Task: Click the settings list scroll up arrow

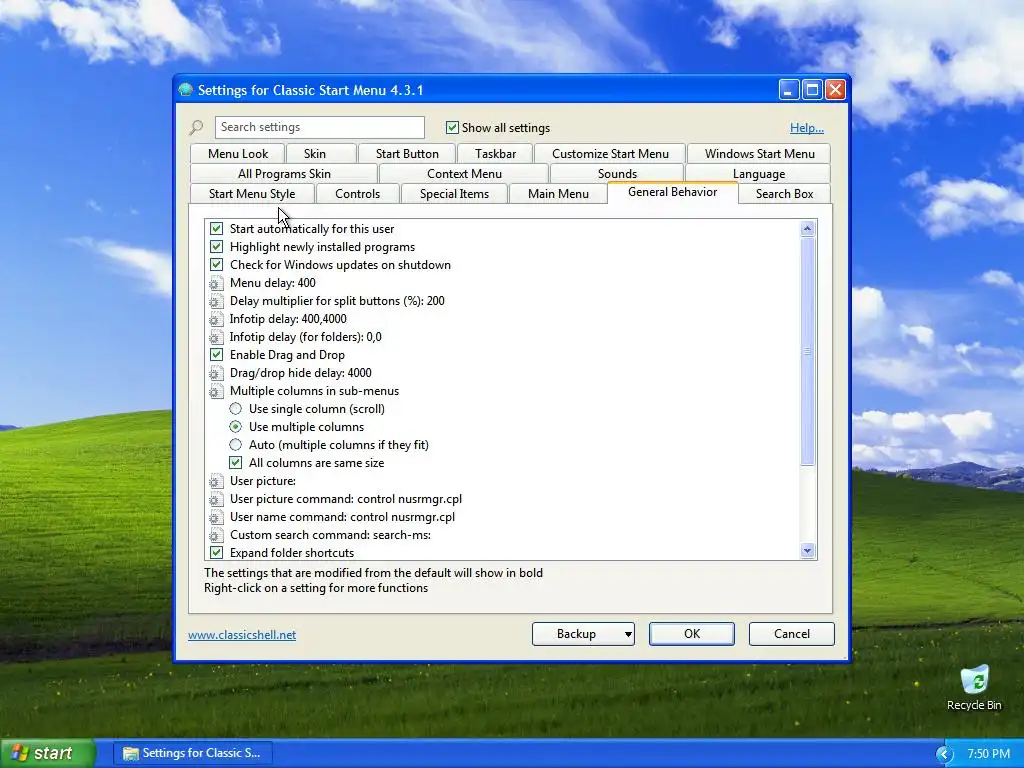Action: pos(807,229)
